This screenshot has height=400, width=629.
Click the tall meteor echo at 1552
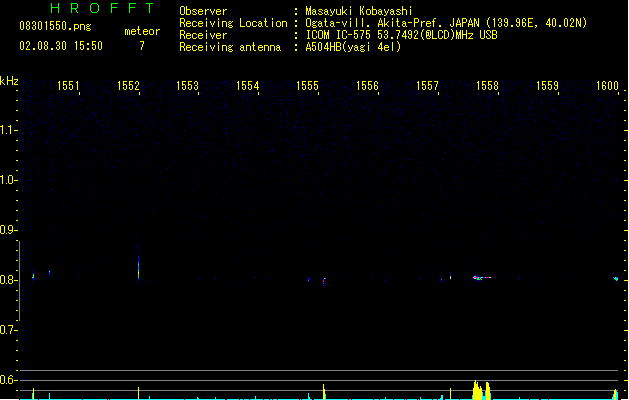138,267
